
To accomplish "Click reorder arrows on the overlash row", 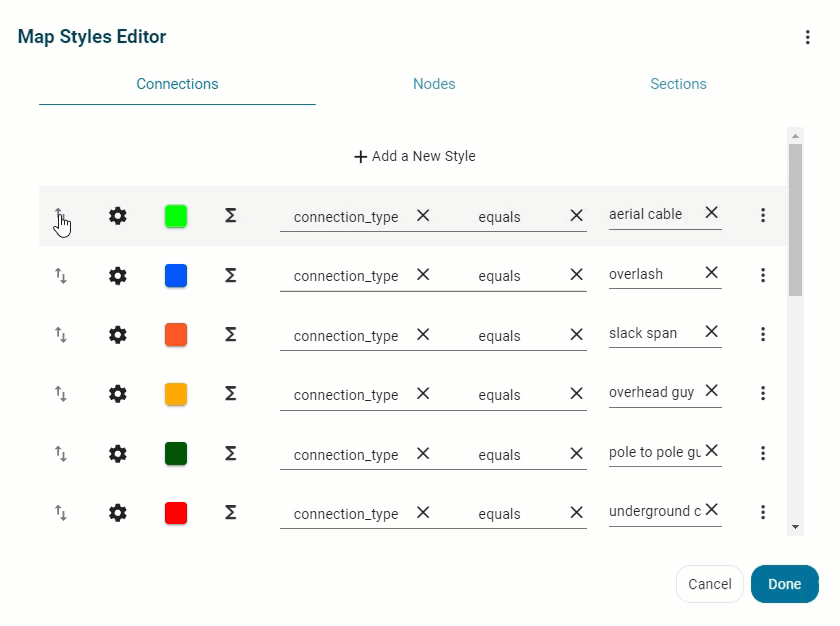I will (x=61, y=276).
